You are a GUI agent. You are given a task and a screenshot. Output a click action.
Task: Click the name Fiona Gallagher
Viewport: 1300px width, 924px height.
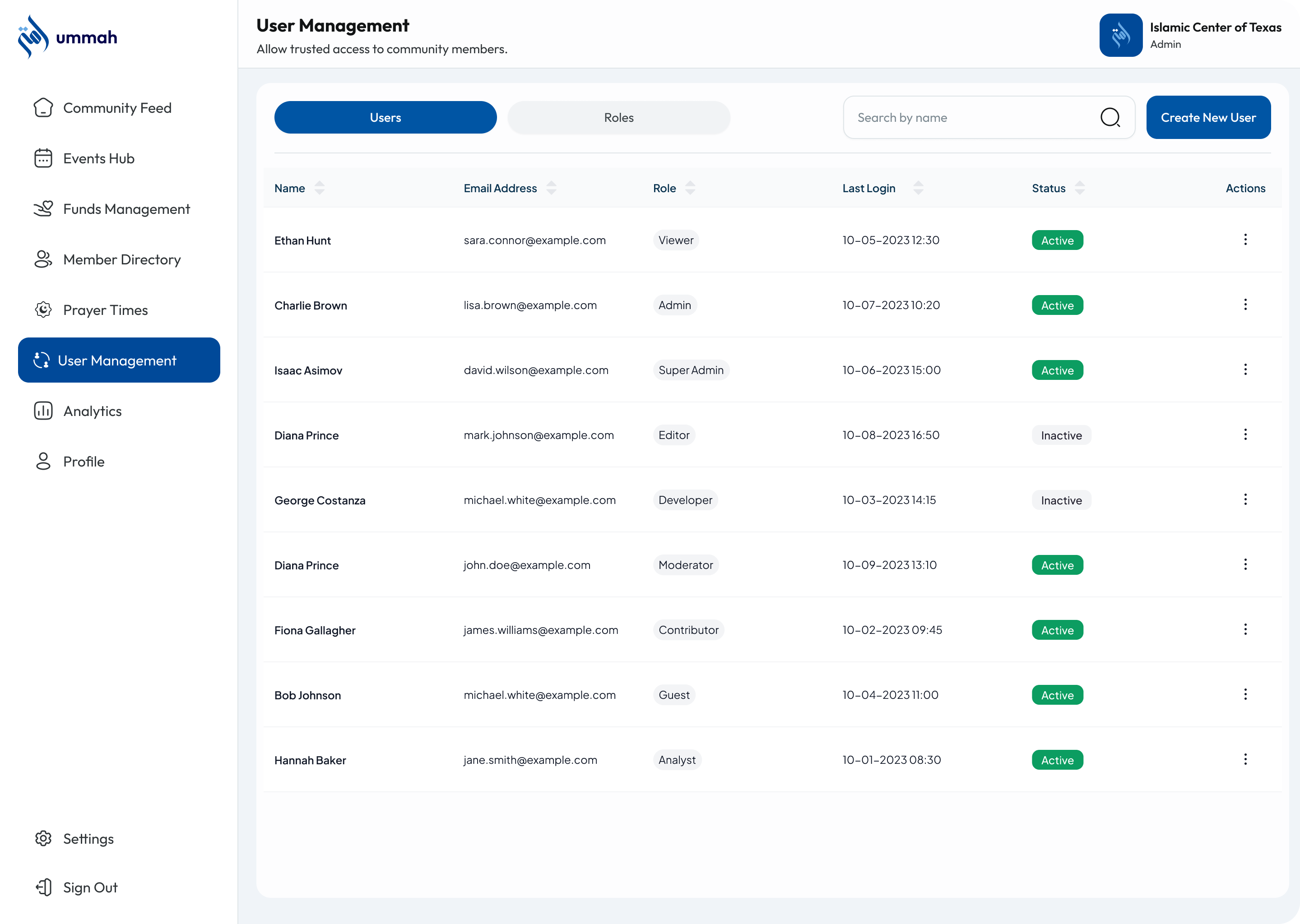(315, 630)
